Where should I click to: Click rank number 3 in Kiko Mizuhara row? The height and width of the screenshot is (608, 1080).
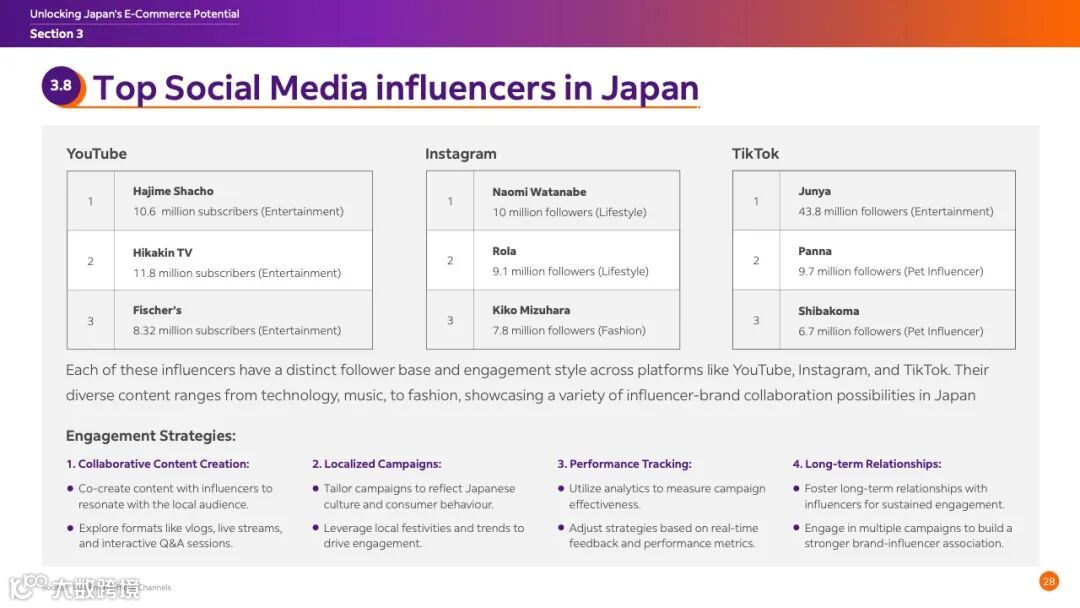(x=450, y=320)
